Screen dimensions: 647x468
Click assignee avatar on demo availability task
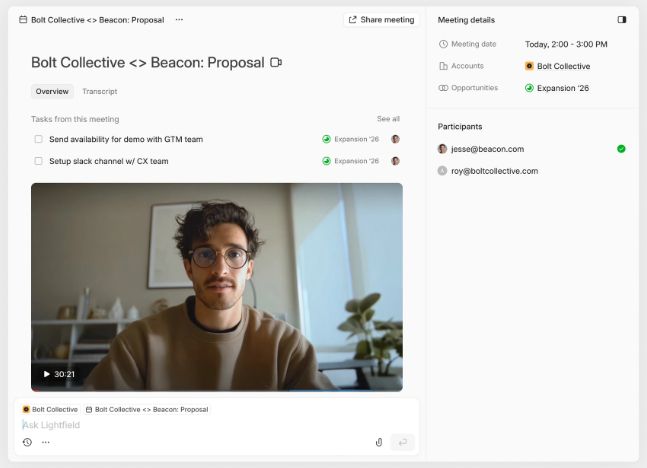click(396, 139)
